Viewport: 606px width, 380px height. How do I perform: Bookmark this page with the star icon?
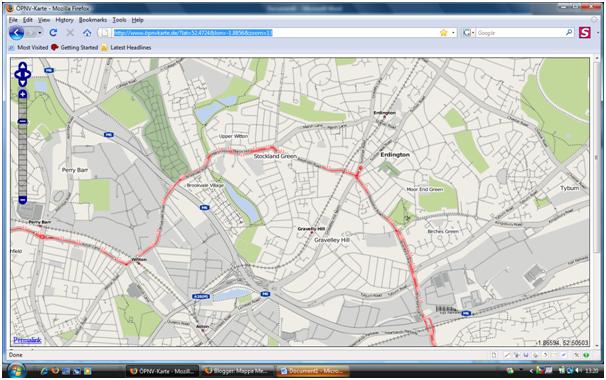point(443,33)
